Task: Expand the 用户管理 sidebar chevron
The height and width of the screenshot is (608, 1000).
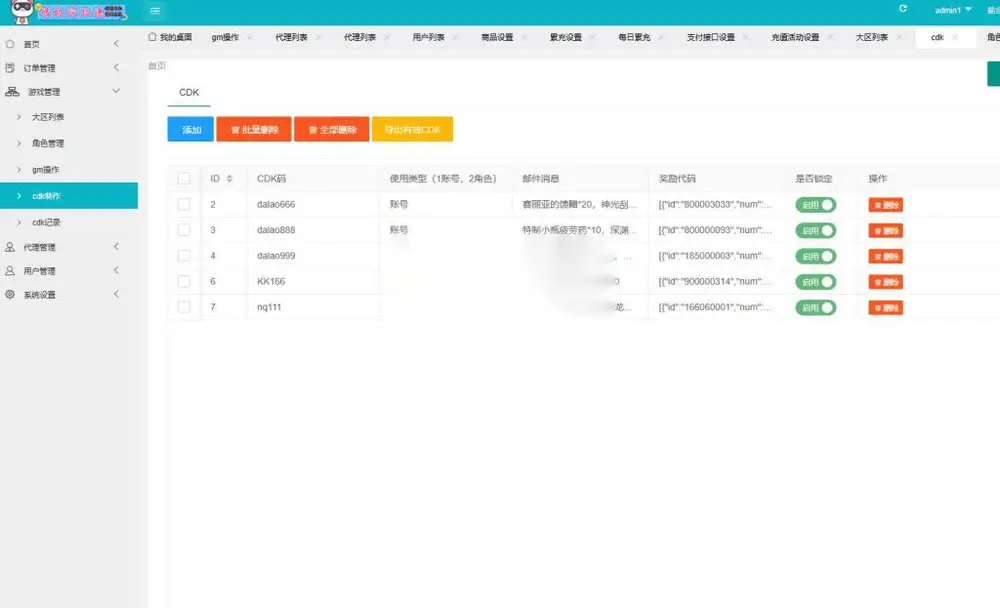Action: click(116, 270)
